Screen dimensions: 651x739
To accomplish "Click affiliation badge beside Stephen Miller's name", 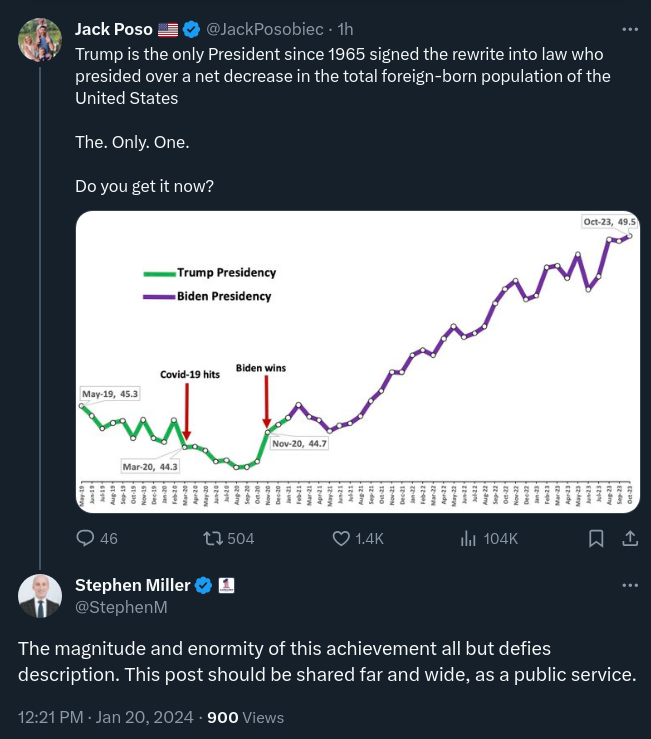I will (226, 585).
